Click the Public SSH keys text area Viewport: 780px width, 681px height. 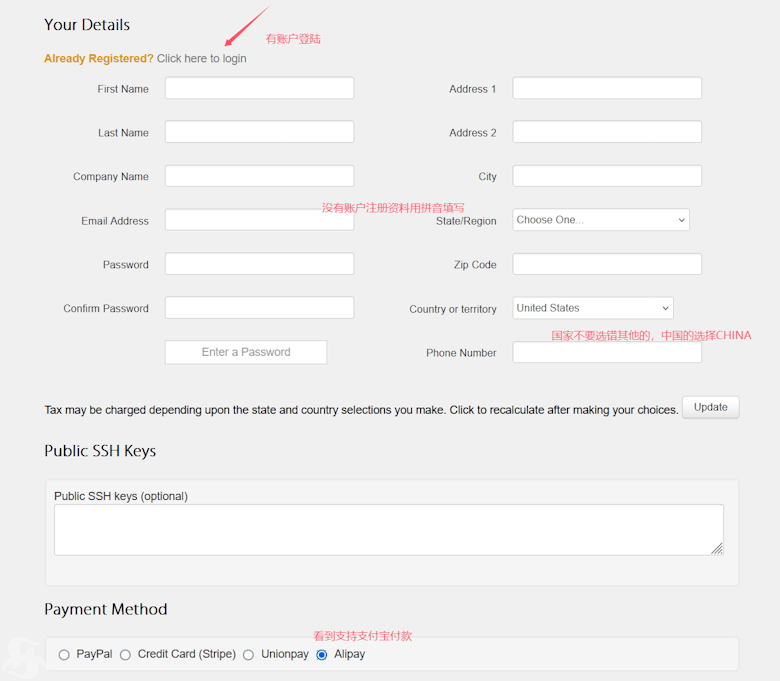388,529
